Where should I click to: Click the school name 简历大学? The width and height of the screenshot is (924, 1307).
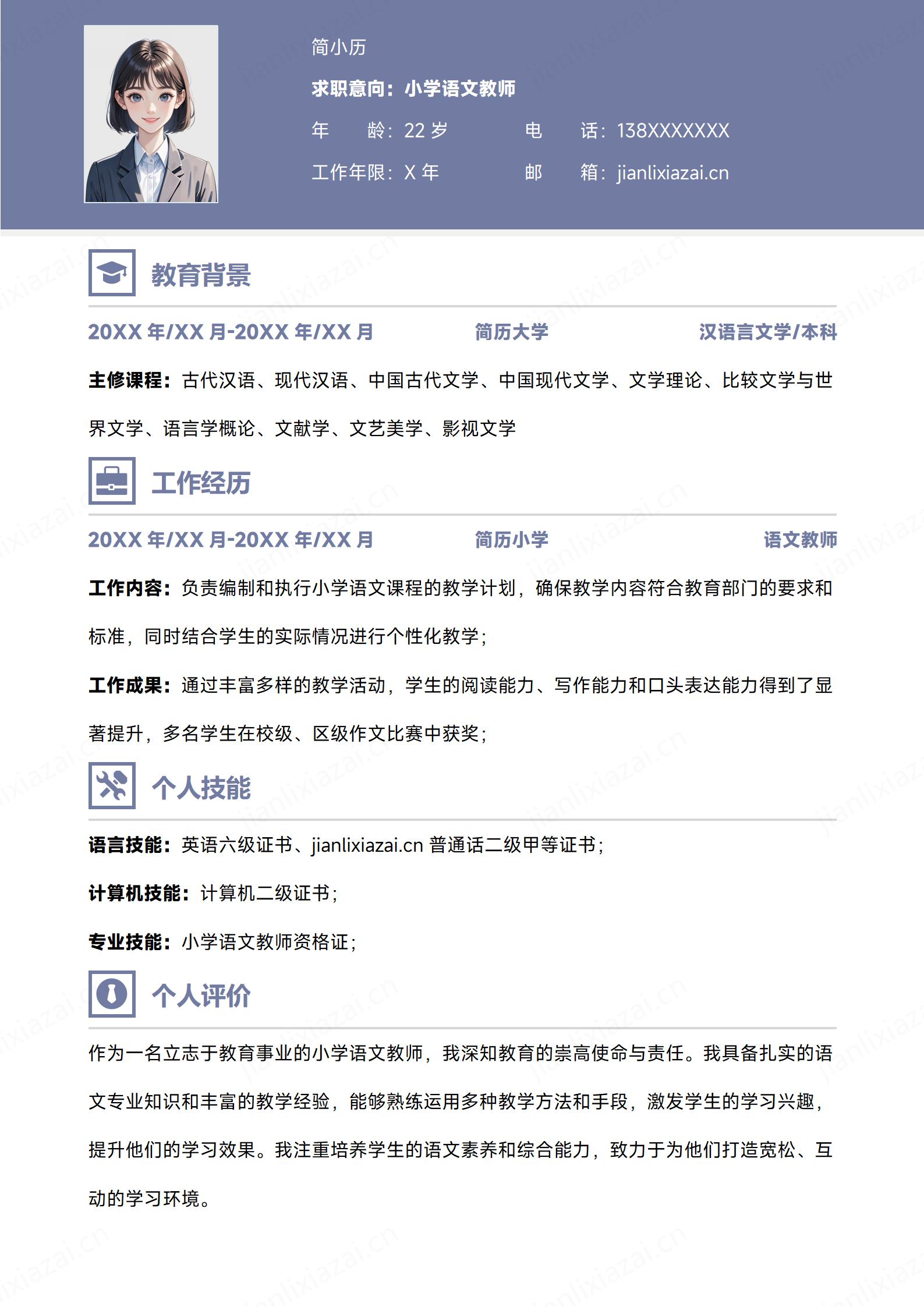point(512,332)
